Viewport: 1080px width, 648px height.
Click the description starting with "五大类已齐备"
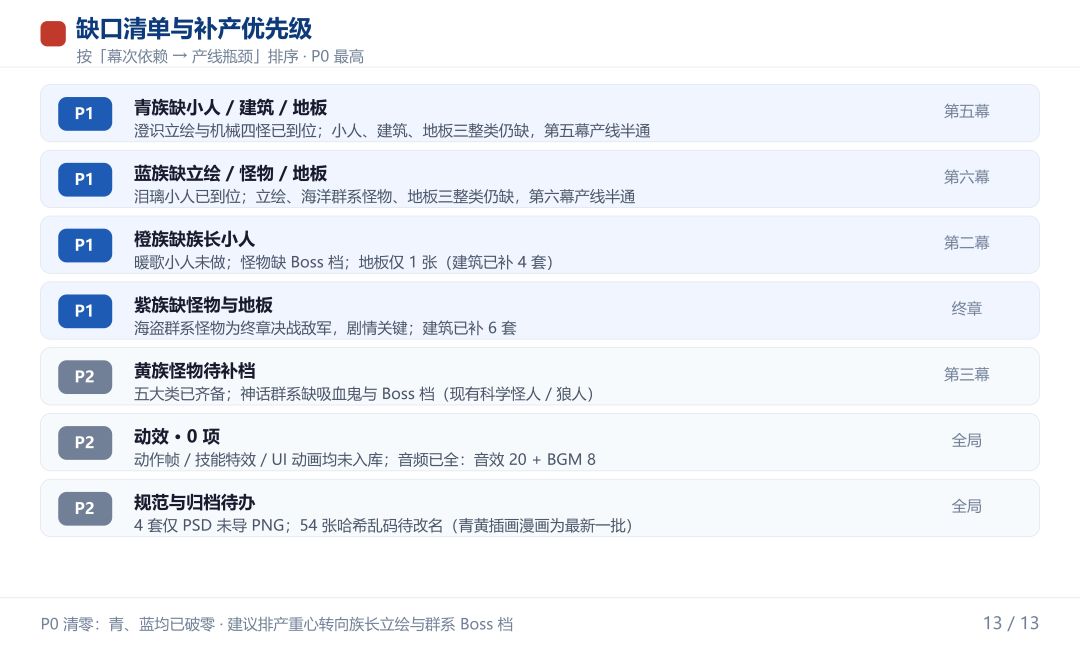point(364,394)
